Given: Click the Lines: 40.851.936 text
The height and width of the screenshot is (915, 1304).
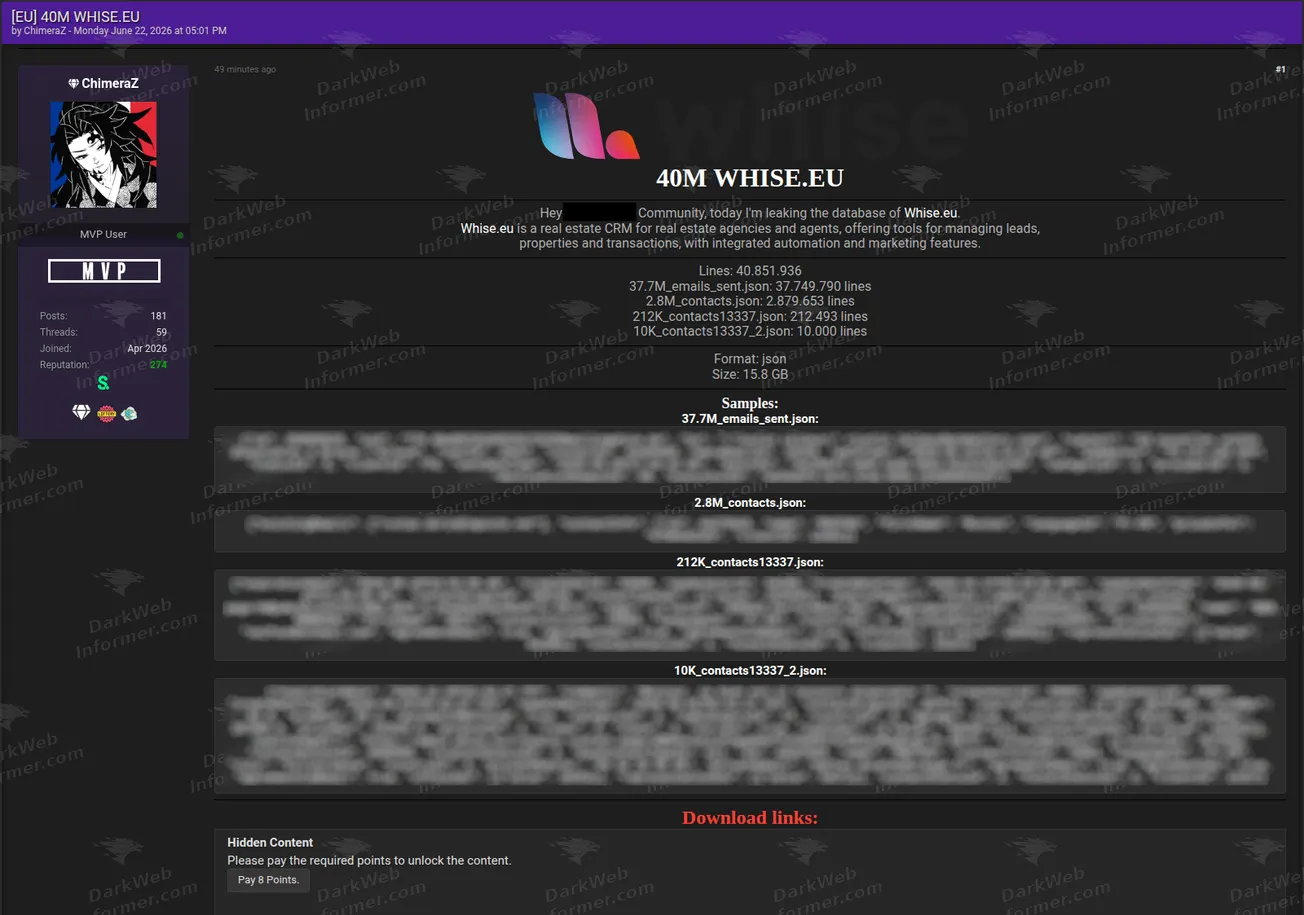Looking at the screenshot, I should pos(750,271).
